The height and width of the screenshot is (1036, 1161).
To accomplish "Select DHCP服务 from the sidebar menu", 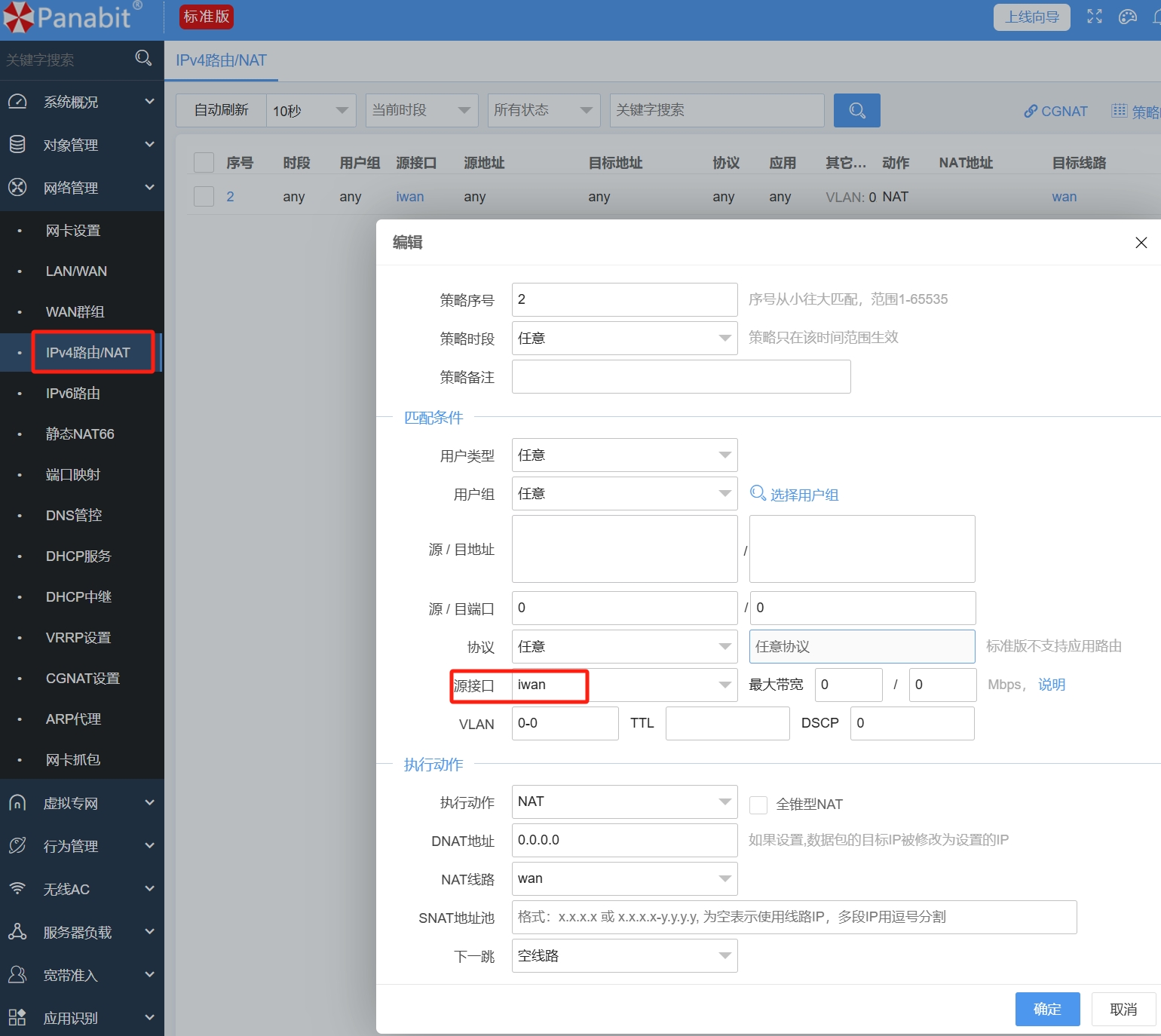I will click(78, 556).
